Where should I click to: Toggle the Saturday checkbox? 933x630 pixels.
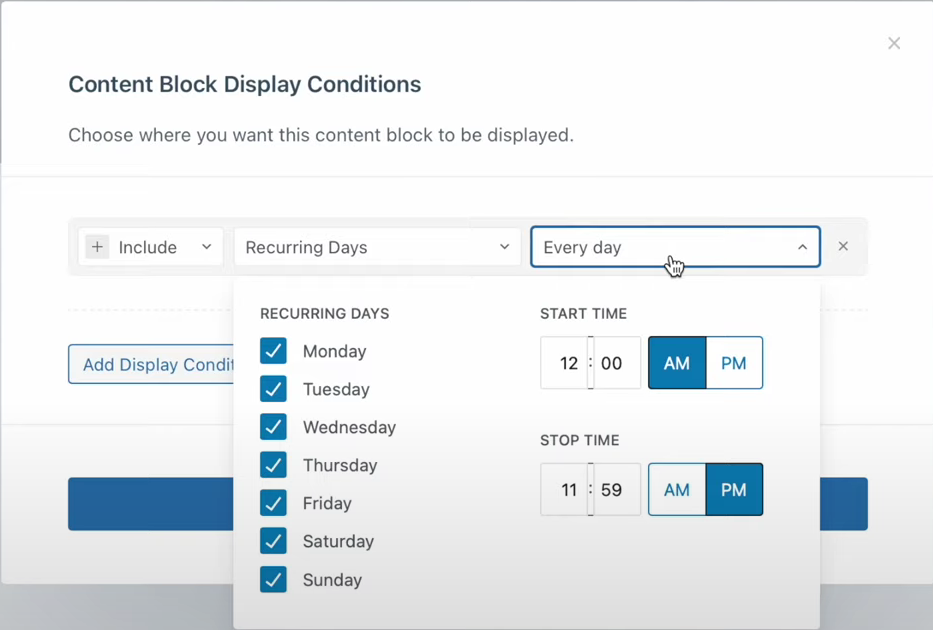click(x=273, y=541)
